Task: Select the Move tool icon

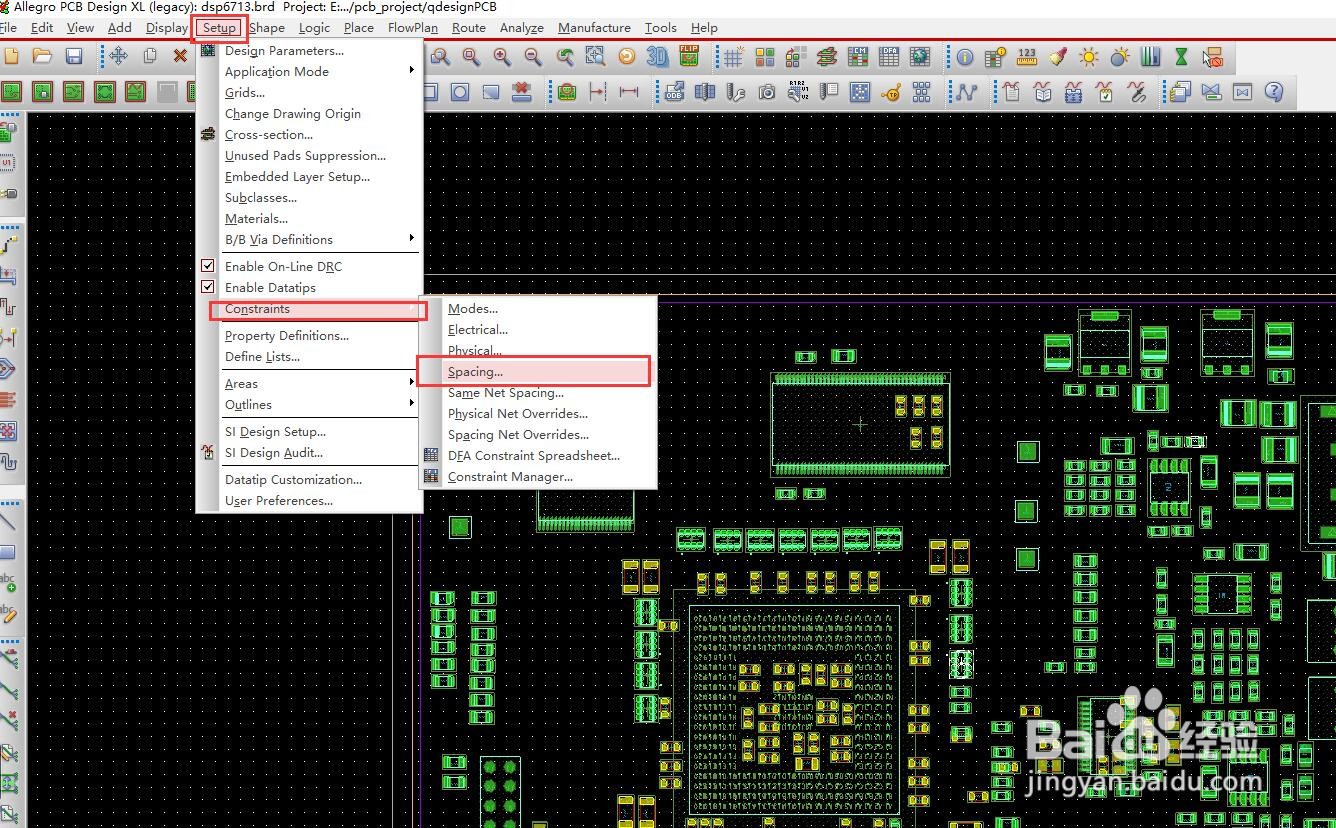Action: pos(118,57)
